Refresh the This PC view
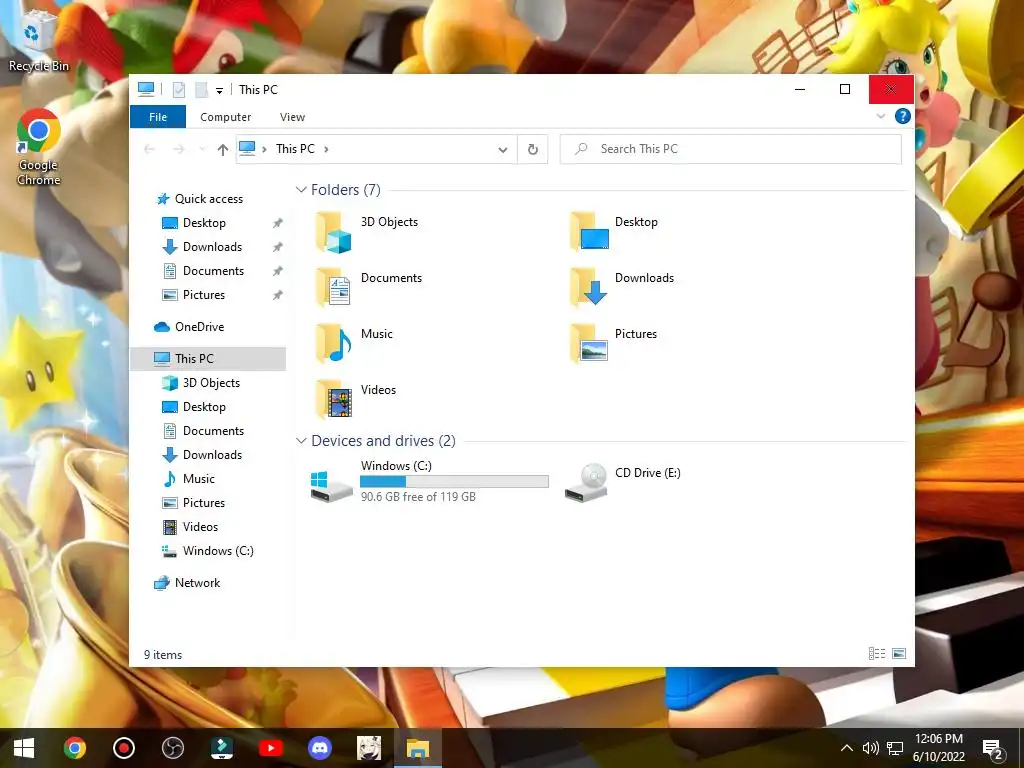The width and height of the screenshot is (1024, 768). point(533,150)
